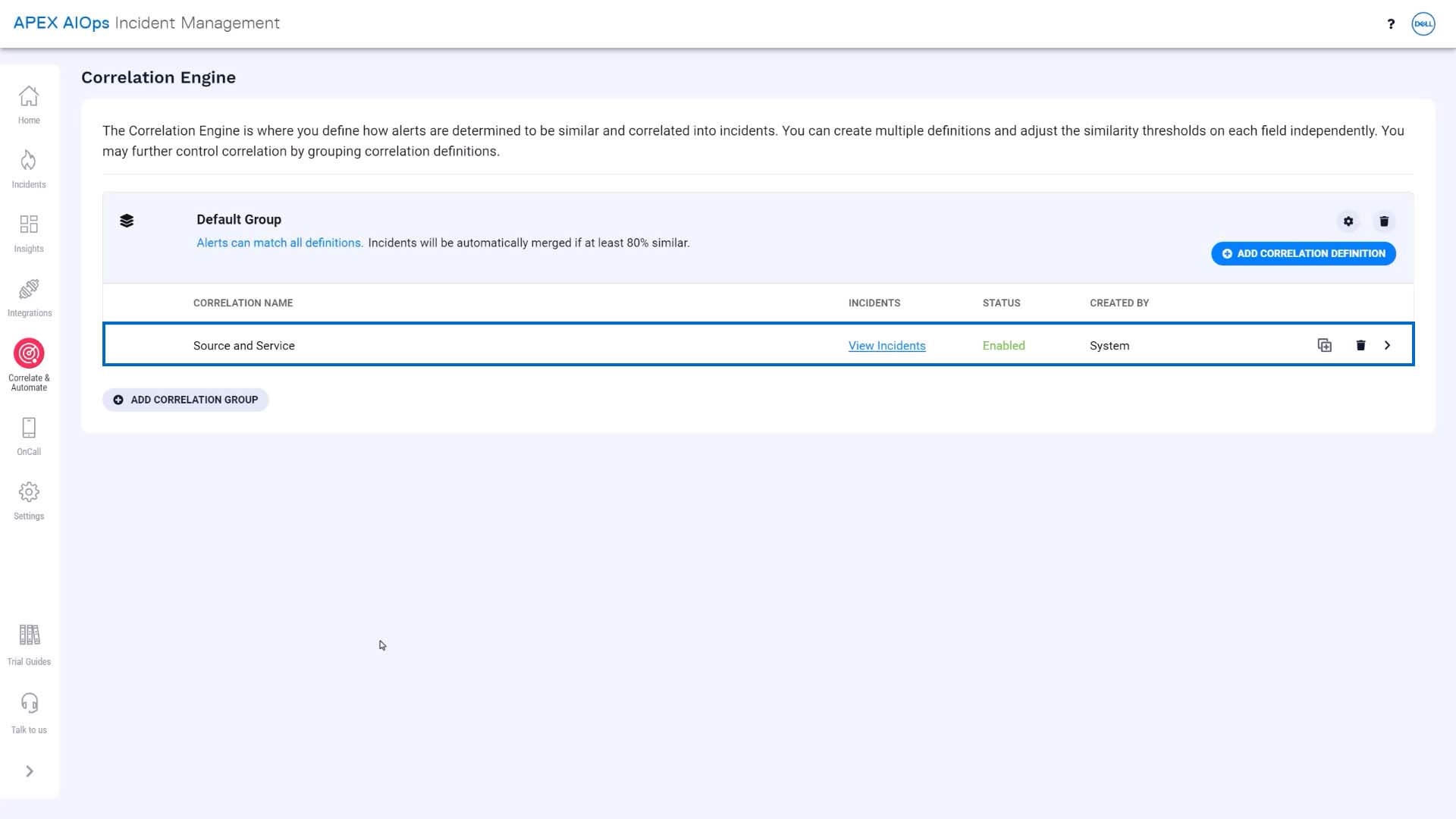
Task: Open the Dell account profile menu
Action: point(1423,24)
